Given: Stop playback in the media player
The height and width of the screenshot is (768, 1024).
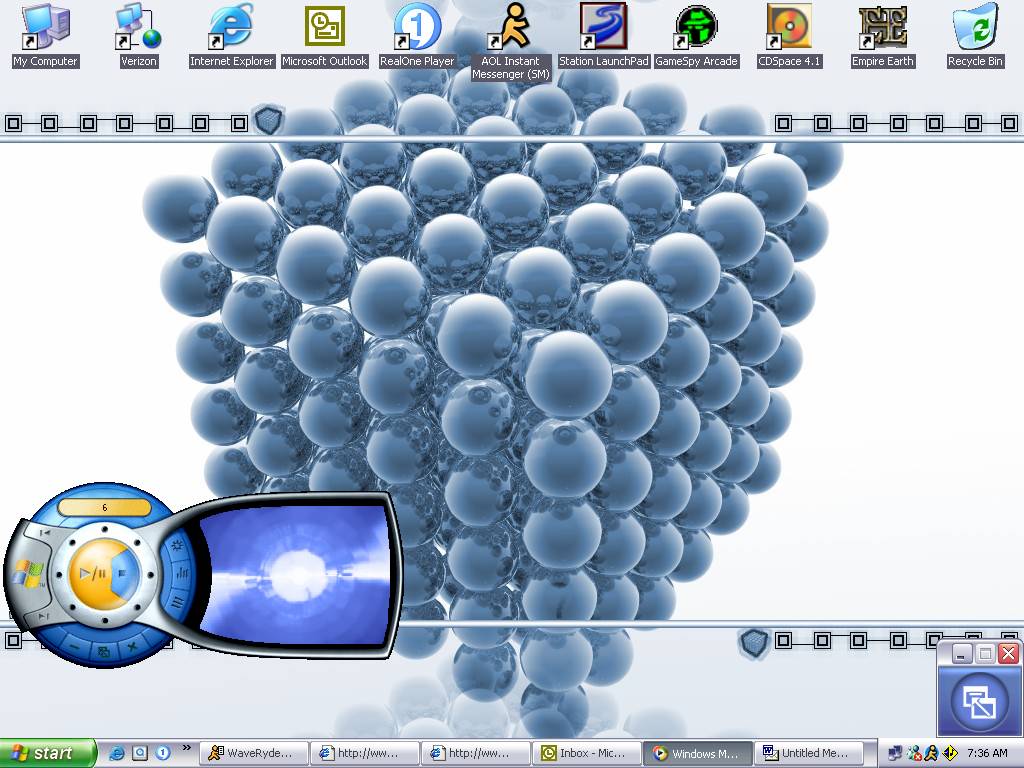Looking at the screenshot, I should pos(123,574).
